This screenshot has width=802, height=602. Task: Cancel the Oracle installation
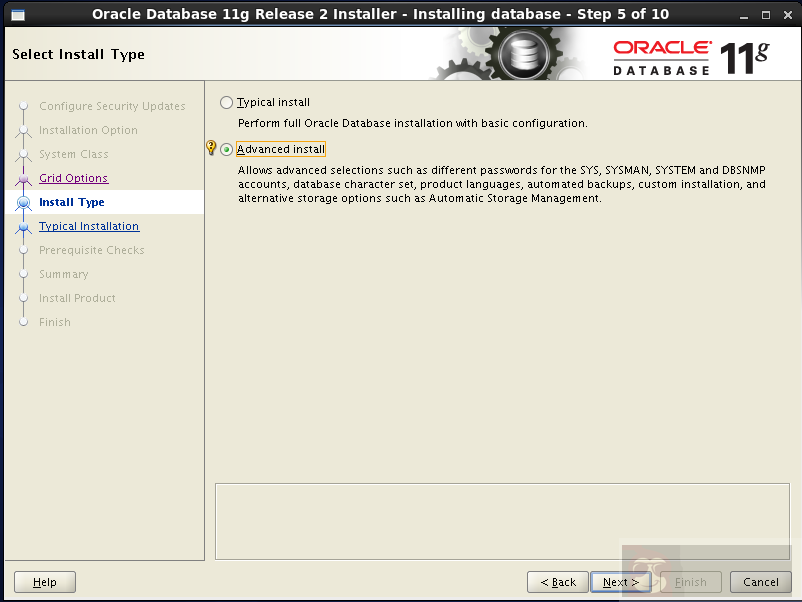point(760,581)
